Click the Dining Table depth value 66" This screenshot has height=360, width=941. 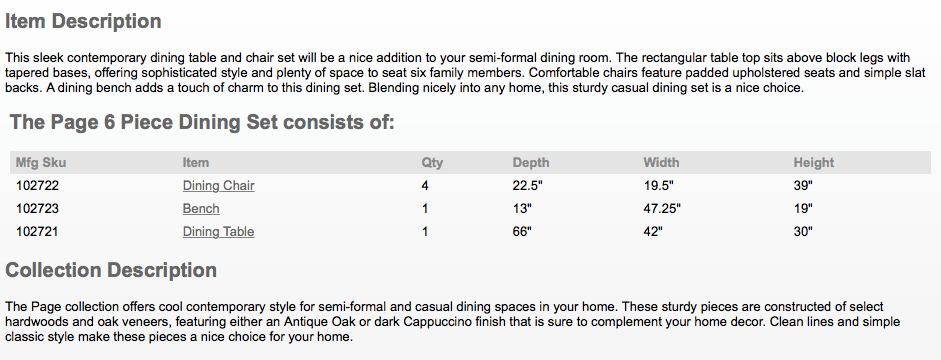pyautogui.click(x=522, y=232)
